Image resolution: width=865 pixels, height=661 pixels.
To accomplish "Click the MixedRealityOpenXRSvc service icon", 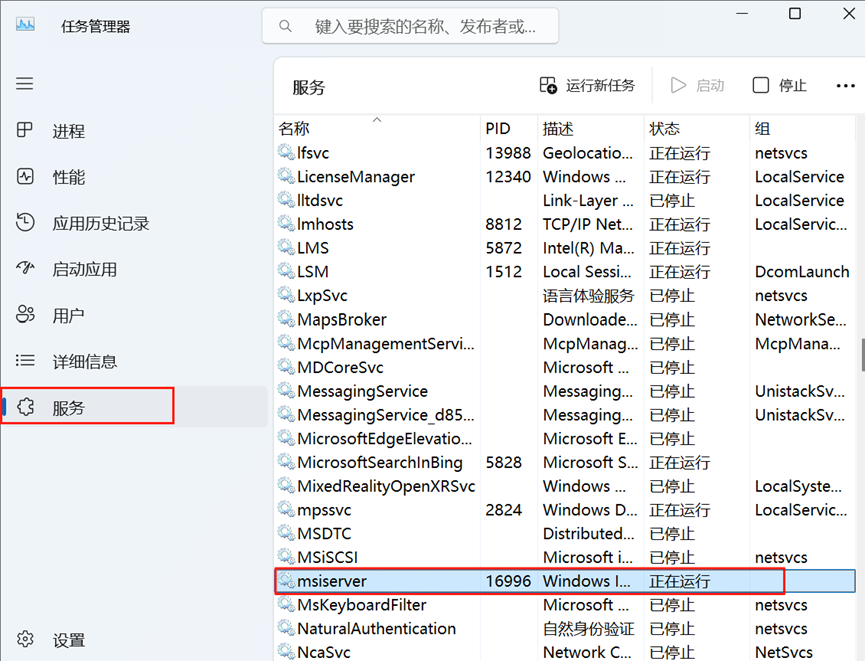I will pos(286,485).
